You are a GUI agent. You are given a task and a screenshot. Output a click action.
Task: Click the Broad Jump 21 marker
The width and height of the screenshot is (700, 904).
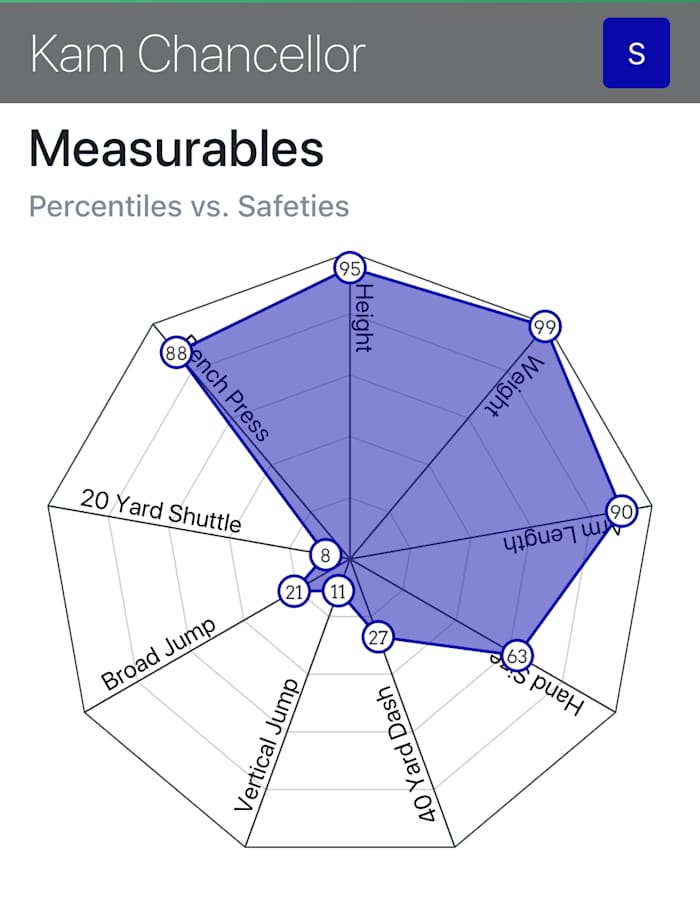click(294, 592)
